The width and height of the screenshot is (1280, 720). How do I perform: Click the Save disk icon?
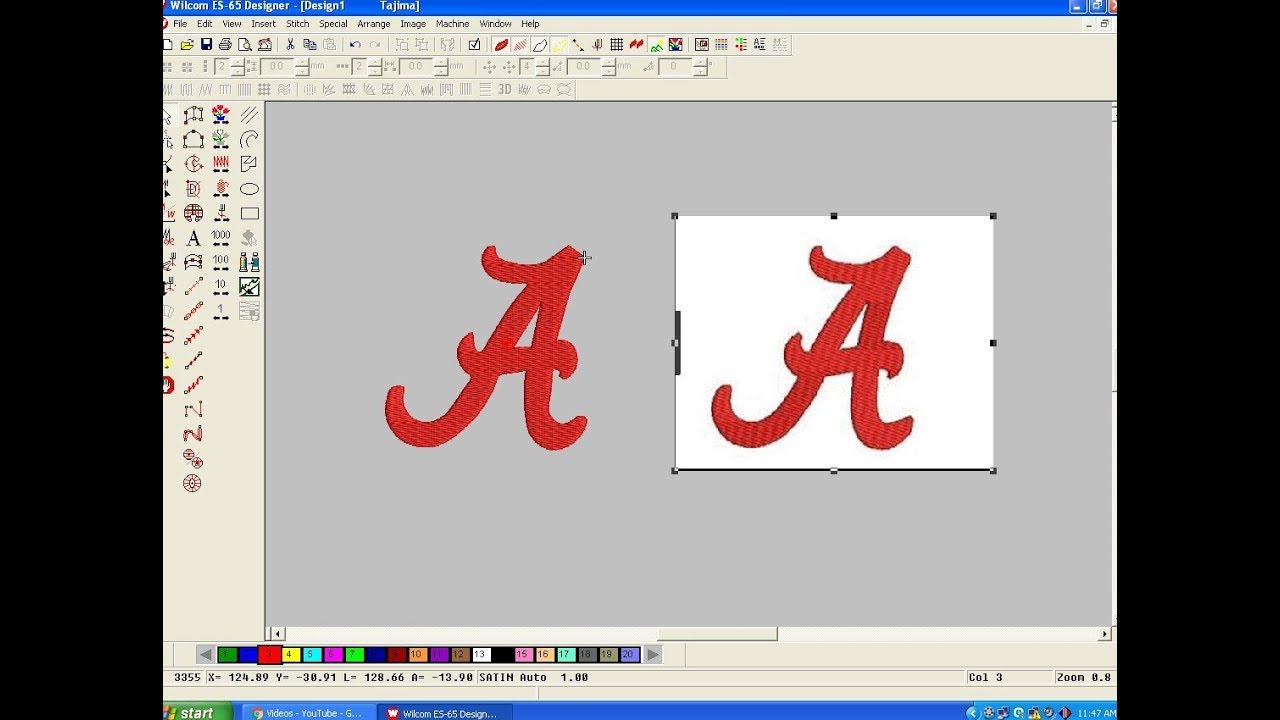click(206, 44)
